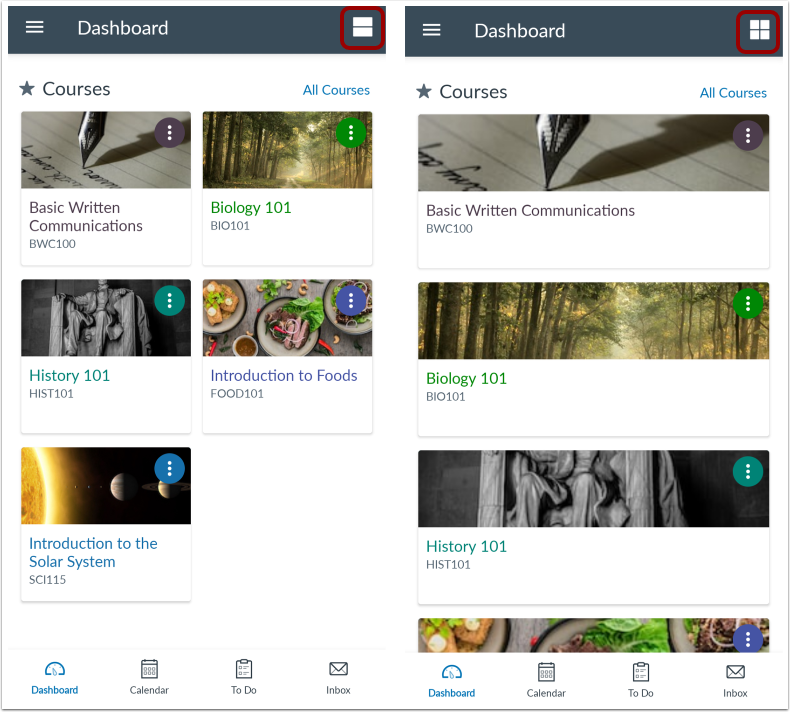The height and width of the screenshot is (712, 790).
Task: Switch to list view in left screen header
Action: pyautogui.click(x=362, y=27)
